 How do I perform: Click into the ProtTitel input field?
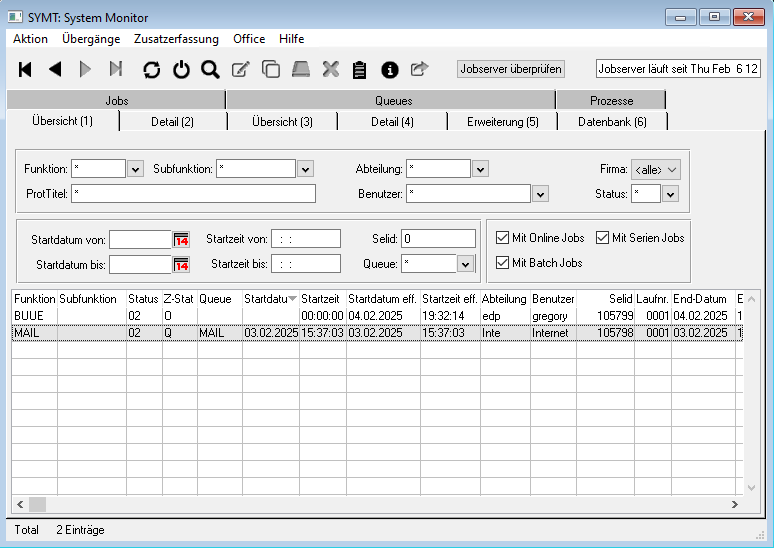193,194
